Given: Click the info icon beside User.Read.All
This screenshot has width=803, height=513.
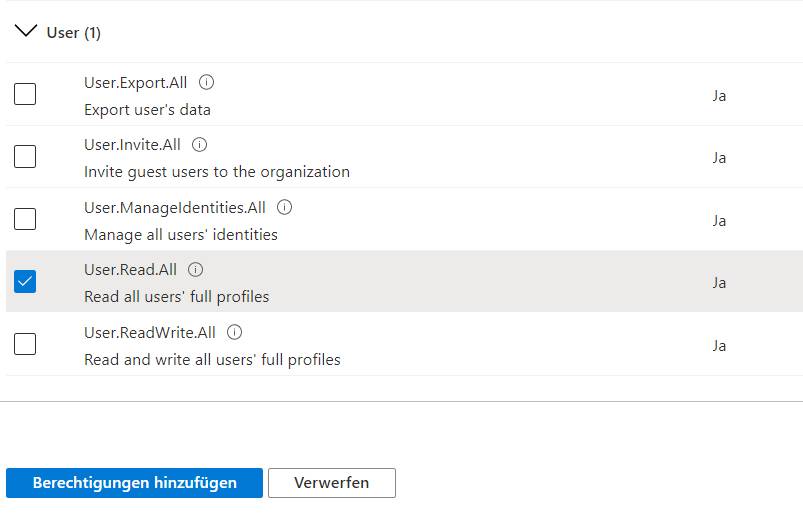Looking at the screenshot, I should pos(195,269).
